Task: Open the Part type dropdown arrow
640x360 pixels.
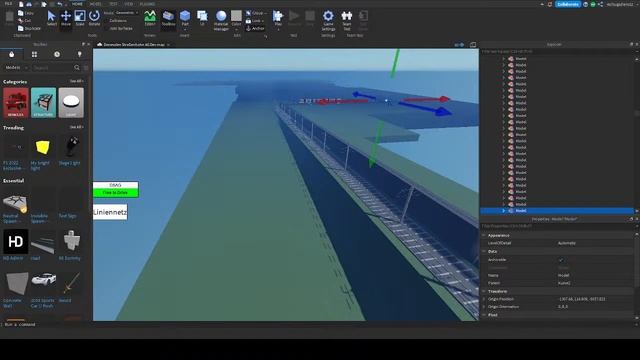Action: (x=185, y=29)
